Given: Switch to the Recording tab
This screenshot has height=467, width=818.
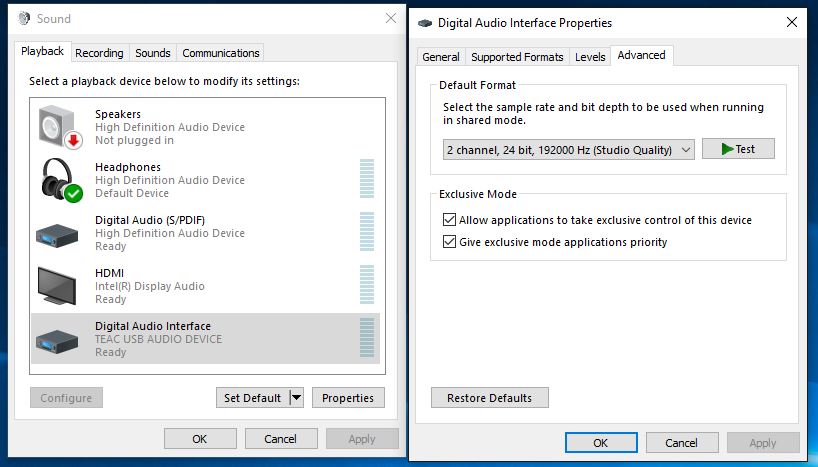Looking at the screenshot, I should point(99,53).
